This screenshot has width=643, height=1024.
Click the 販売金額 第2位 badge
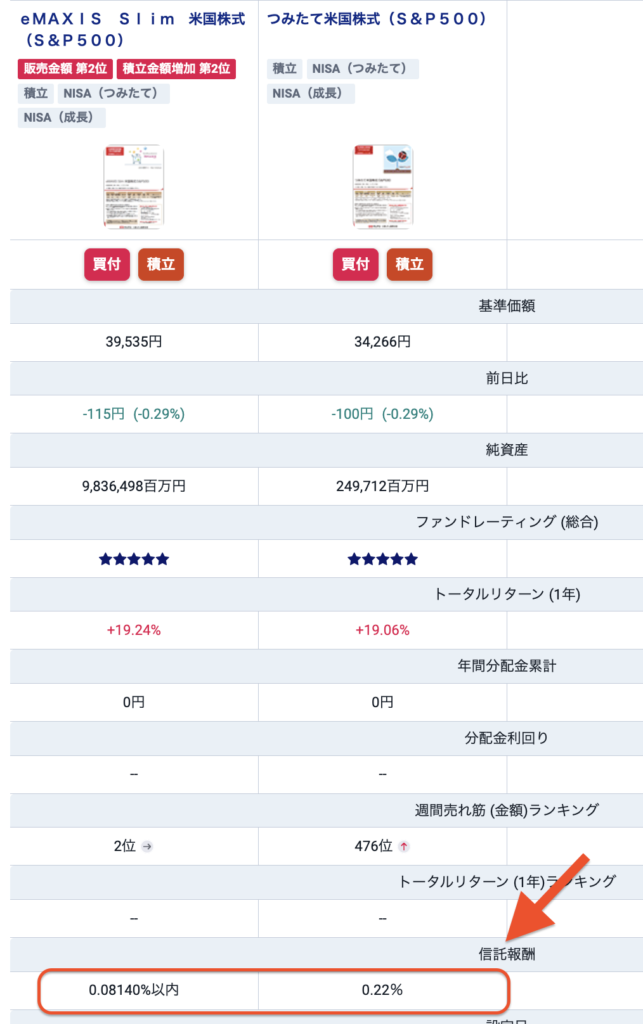click(x=64, y=69)
